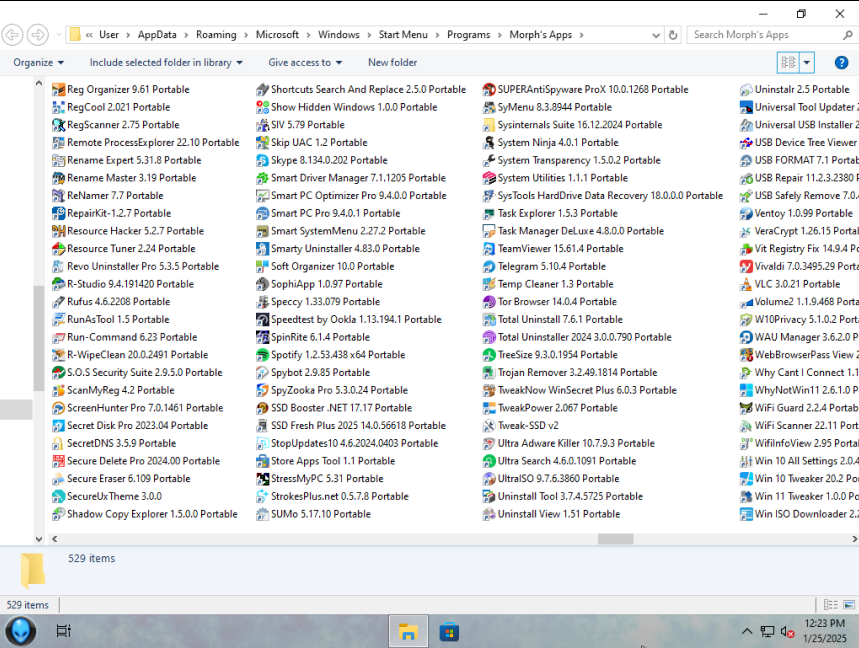859x648 pixels.
Task: Click the SSD Booster .NET 17.17 icon
Action: [x=262, y=408]
